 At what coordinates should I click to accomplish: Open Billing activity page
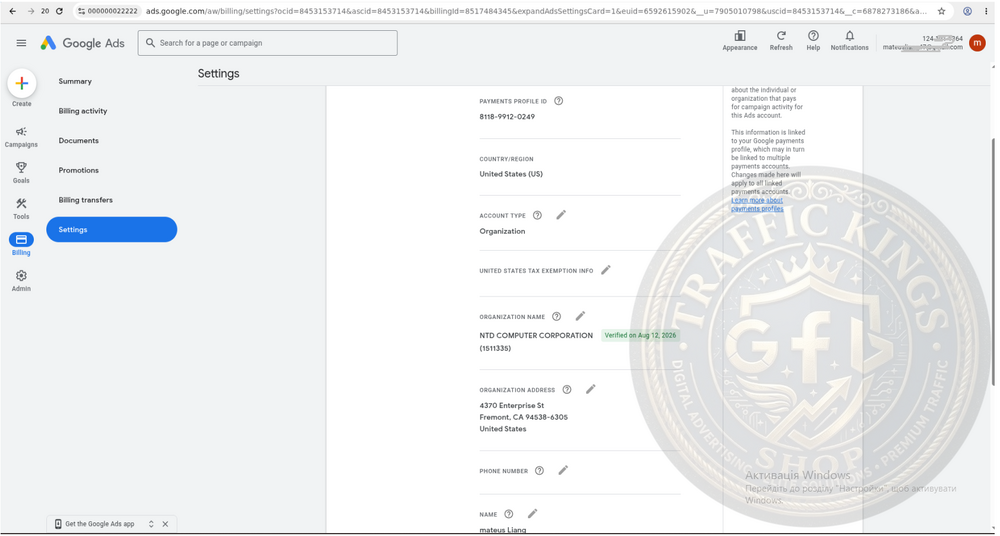click(83, 111)
